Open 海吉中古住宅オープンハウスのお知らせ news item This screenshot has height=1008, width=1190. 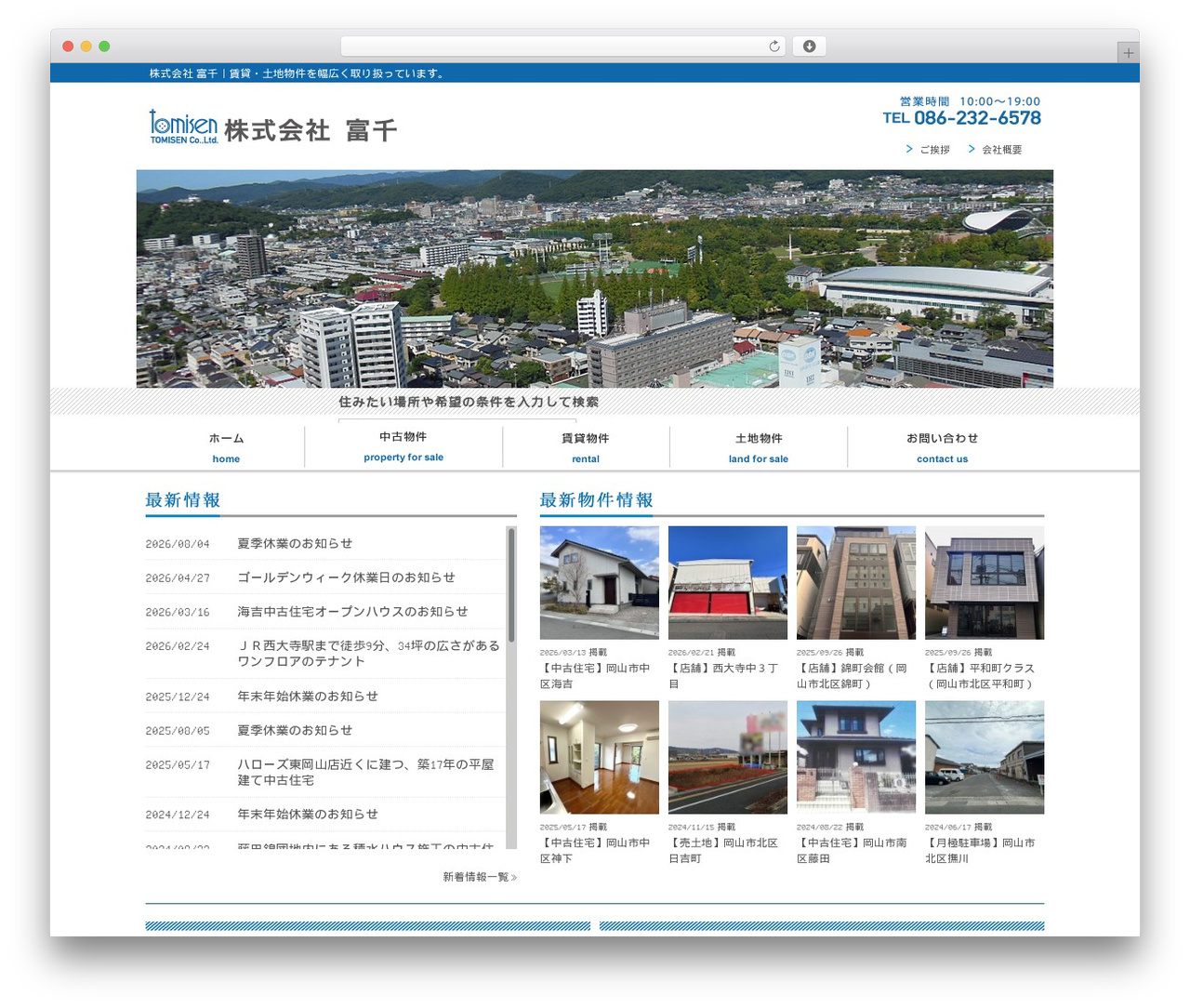[352, 612]
